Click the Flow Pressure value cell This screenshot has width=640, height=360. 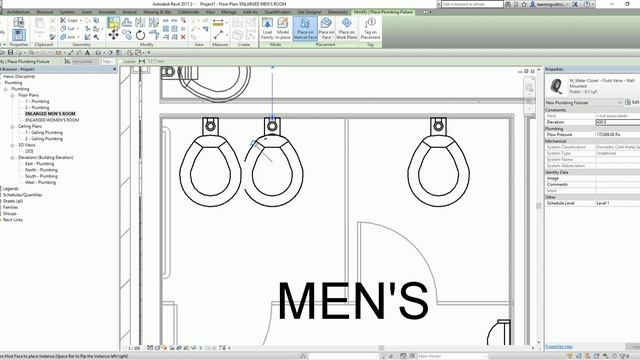[x=618, y=134]
